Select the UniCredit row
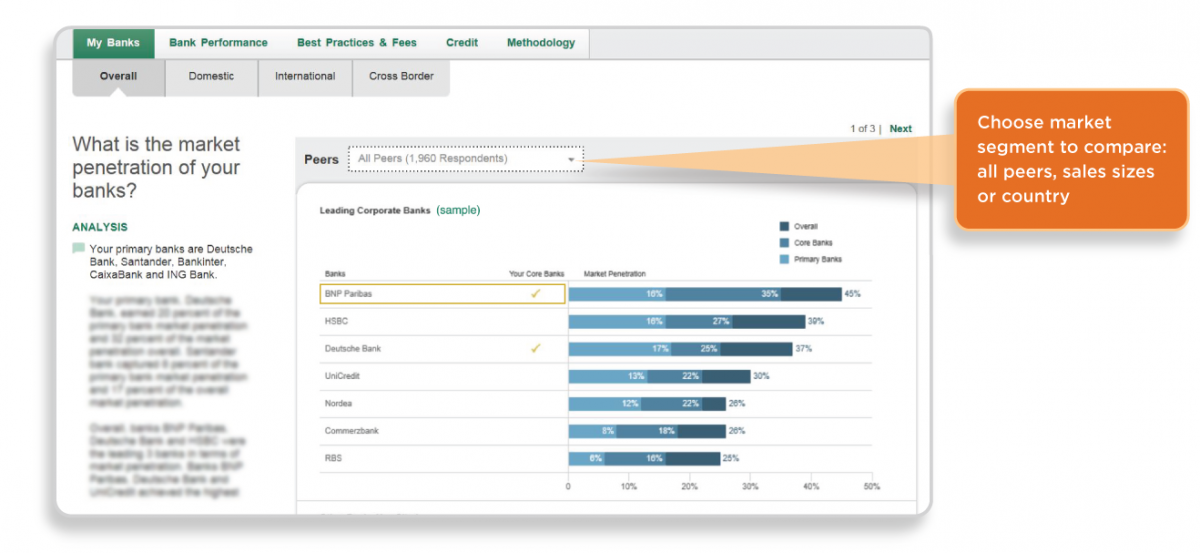 click(x=442, y=376)
